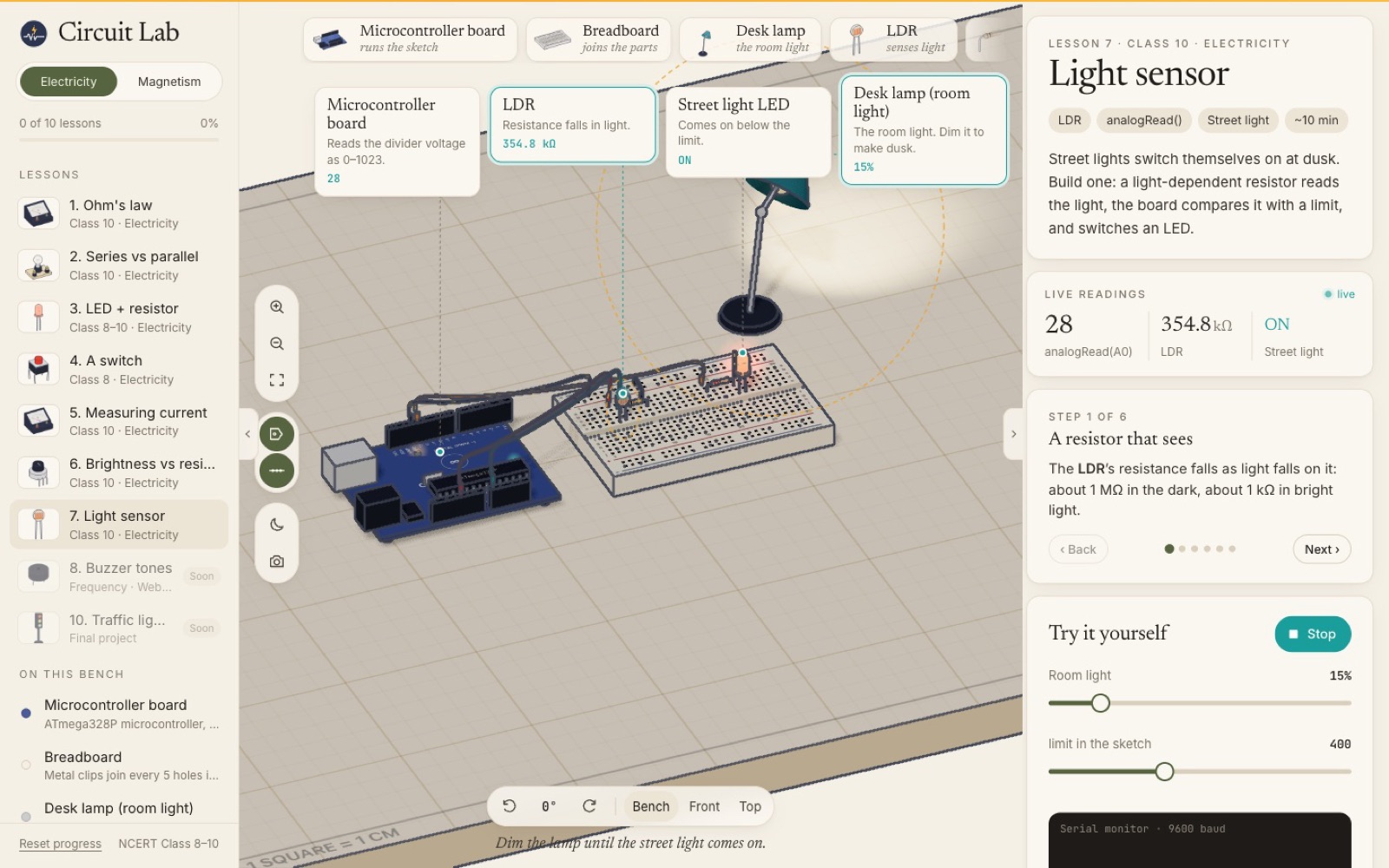This screenshot has width=1389, height=868.
Task: Click the Reset progress link
Action: point(60,844)
